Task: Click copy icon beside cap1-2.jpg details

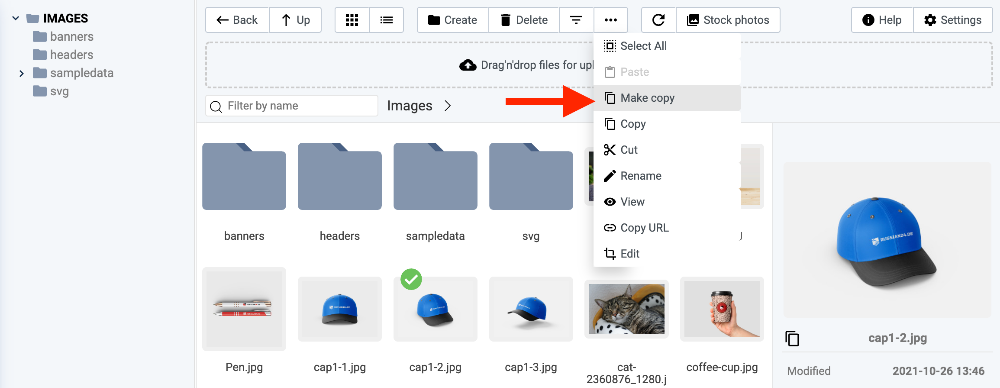Action: click(792, 338)
